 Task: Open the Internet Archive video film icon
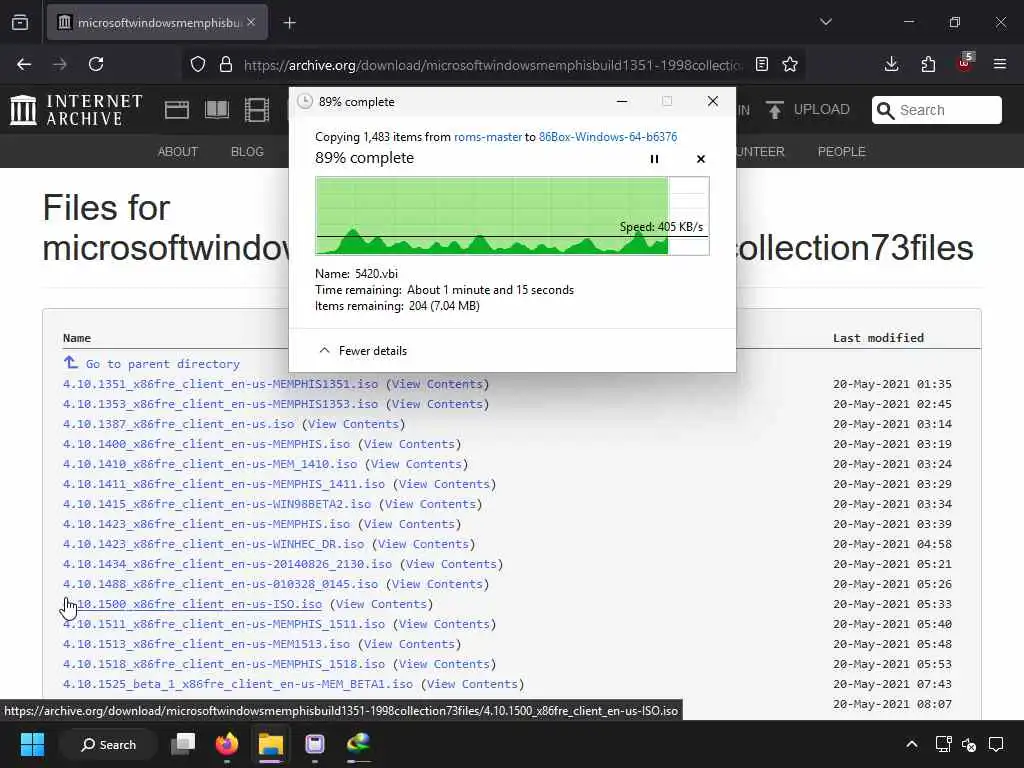point(257,110)
